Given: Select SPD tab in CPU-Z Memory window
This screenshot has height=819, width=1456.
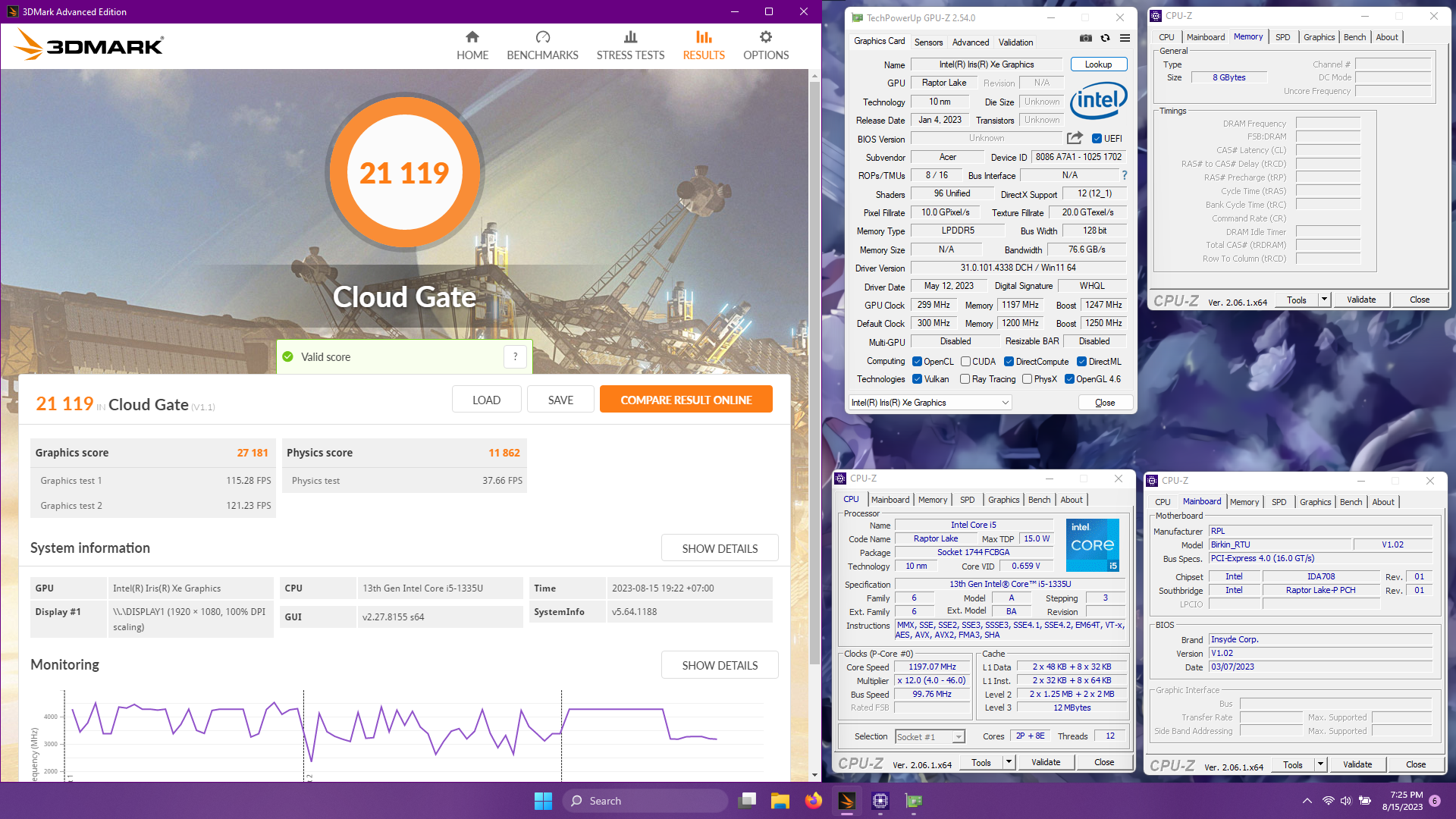Looking at the screenshot, I should point(1282,37).
